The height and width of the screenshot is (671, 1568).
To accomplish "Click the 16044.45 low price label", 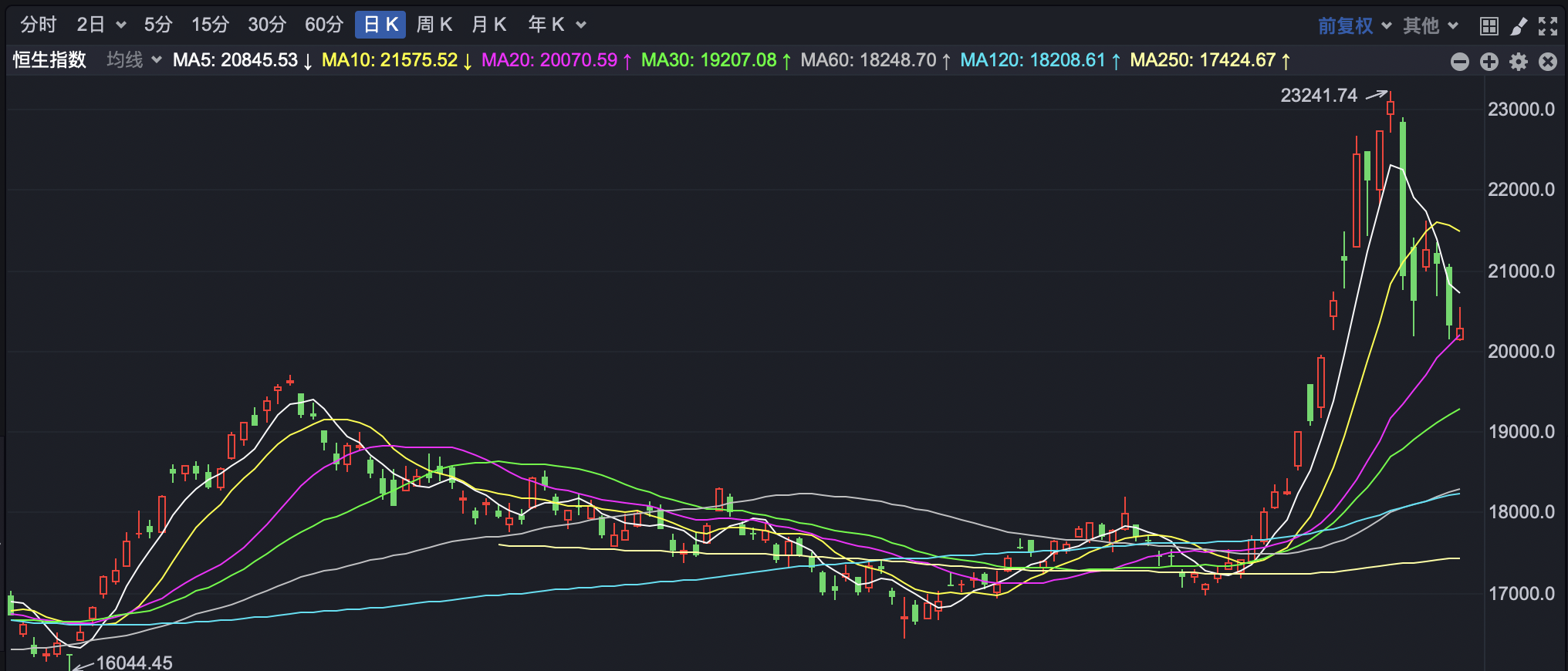I will [x=134, y=663].
